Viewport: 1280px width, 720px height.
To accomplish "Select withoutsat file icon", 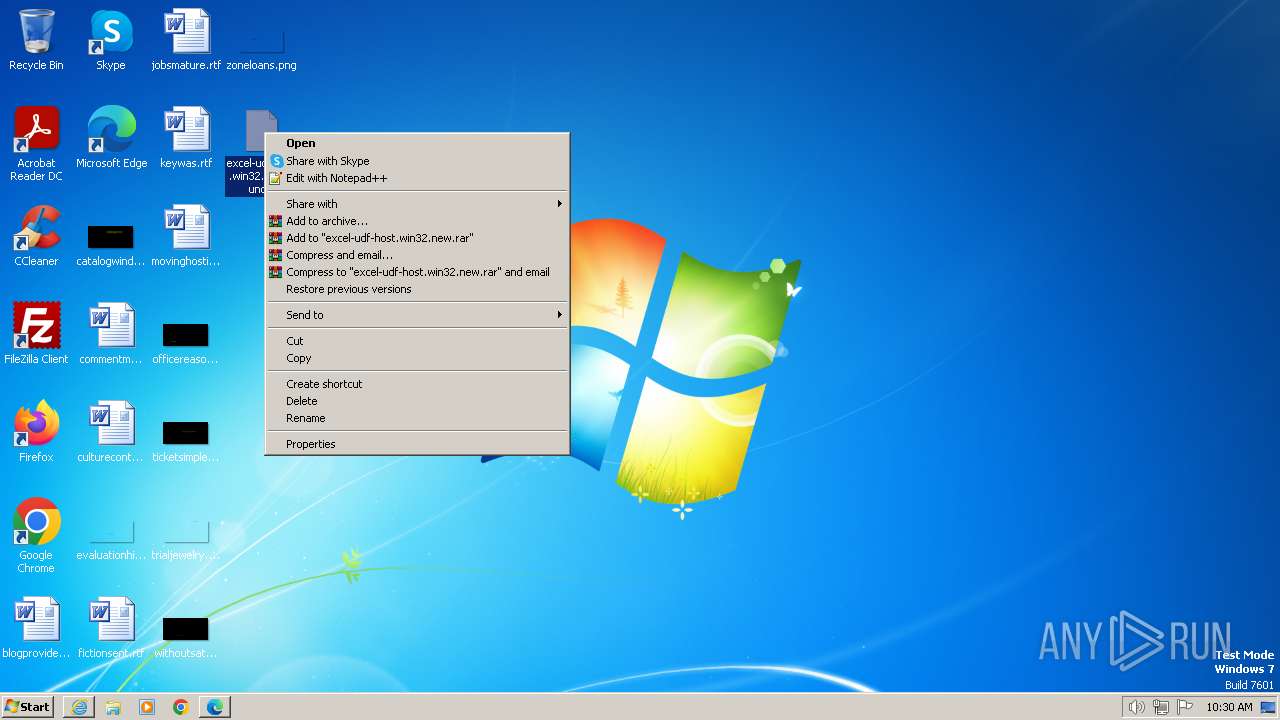I will point(186,636).
